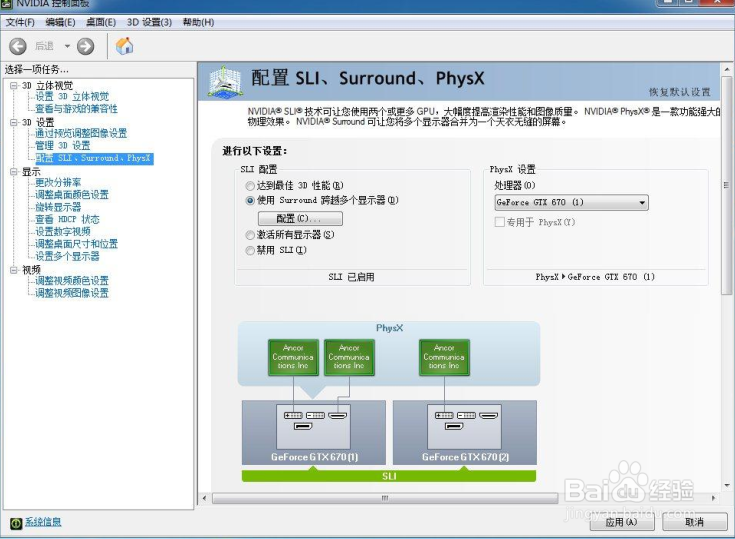This screenshot has height=539, width=735.
Task: Click the SLI page header icon
Action: tap(225, 82)
